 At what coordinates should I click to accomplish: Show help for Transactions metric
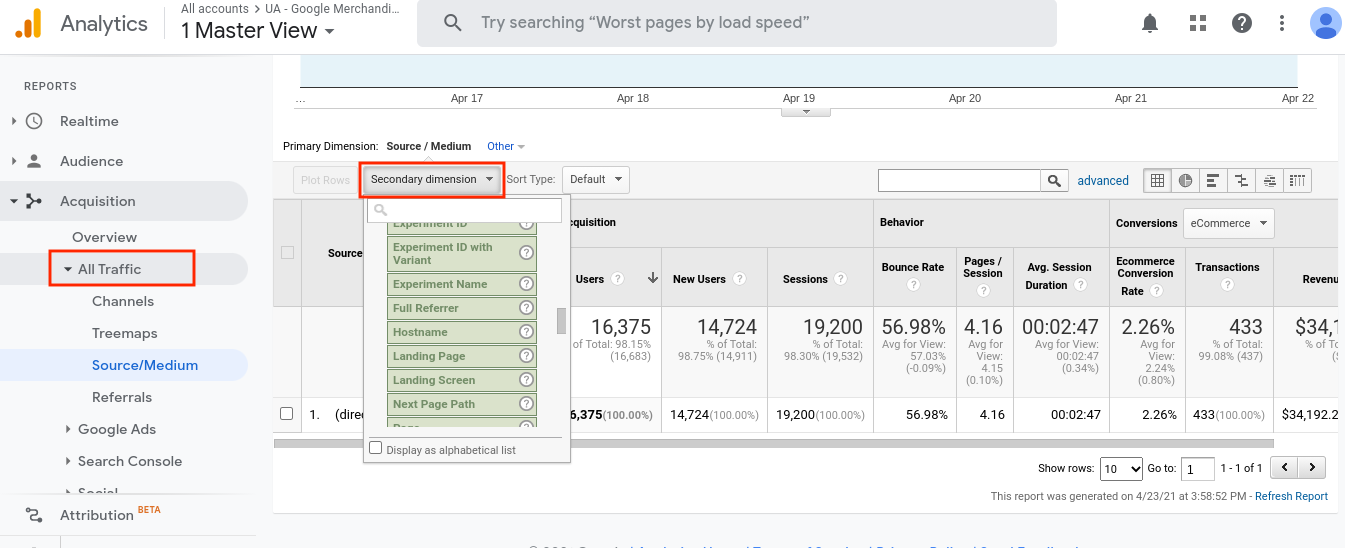(1227, 285)
